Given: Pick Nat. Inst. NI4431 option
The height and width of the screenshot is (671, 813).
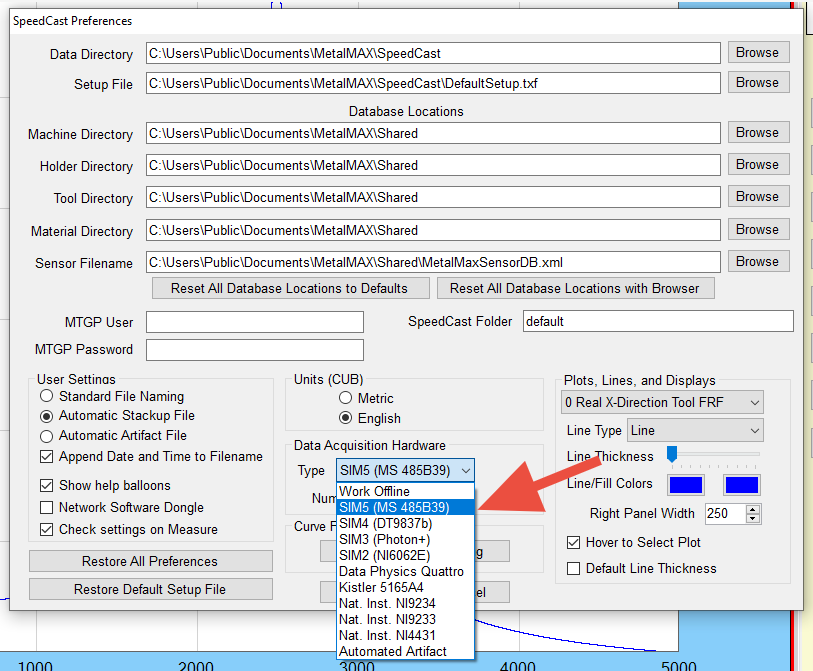Looking at the screenshot, I should pyautogui.click(x=405, y=636).
